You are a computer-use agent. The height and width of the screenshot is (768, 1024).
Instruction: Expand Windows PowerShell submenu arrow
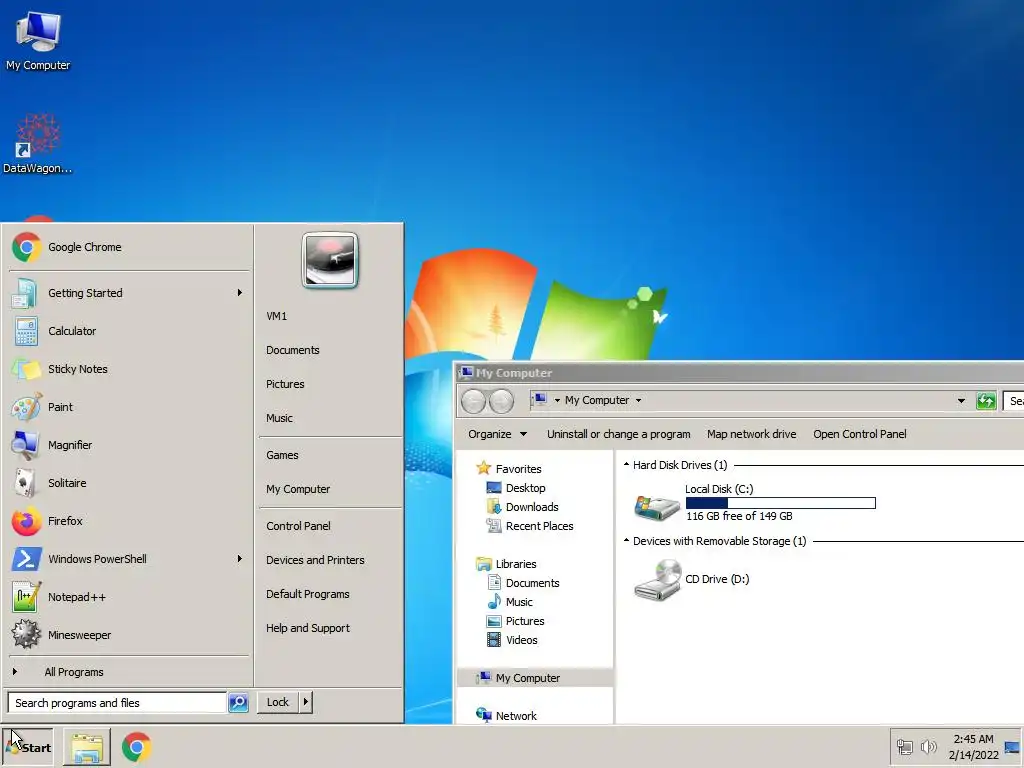tap(240, 559)
